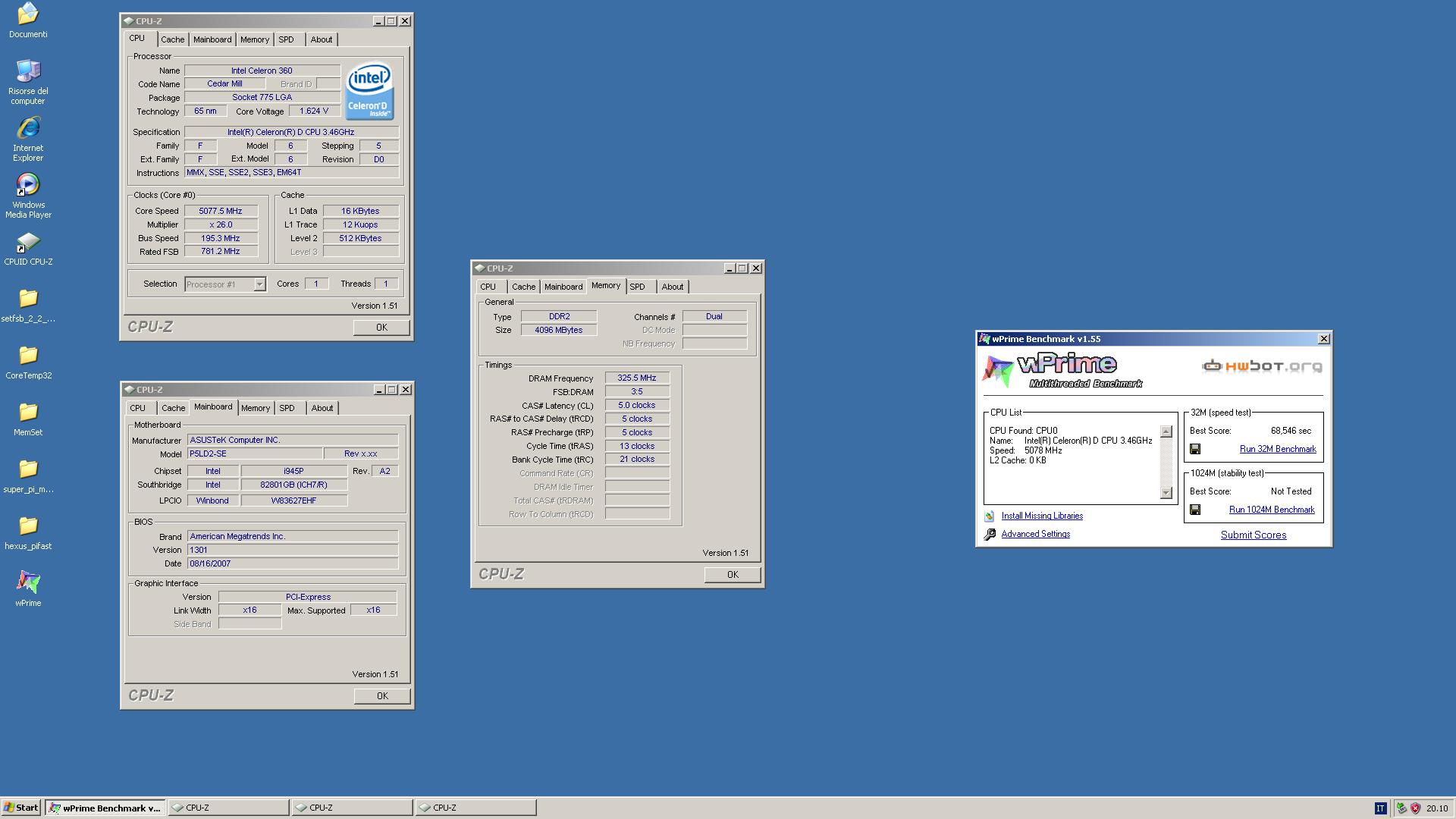Run the 1024M Benchmark
Viewport: 1456px width, 819px height.
1272,510
